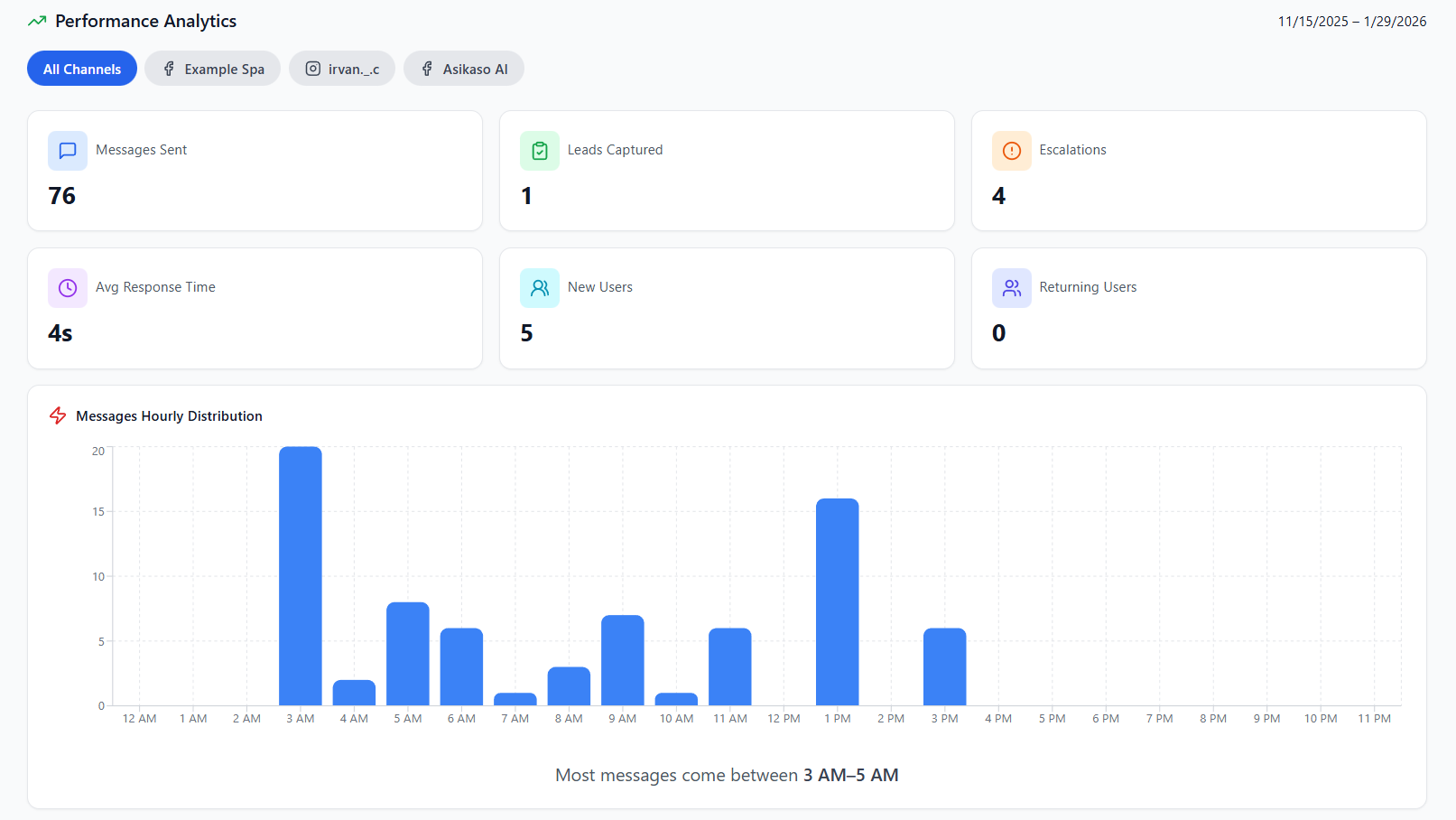The width and height of the screenshot is (1456, 820).
Task: Click the Avg Response Time label
Action: click(x=155, y=287)
